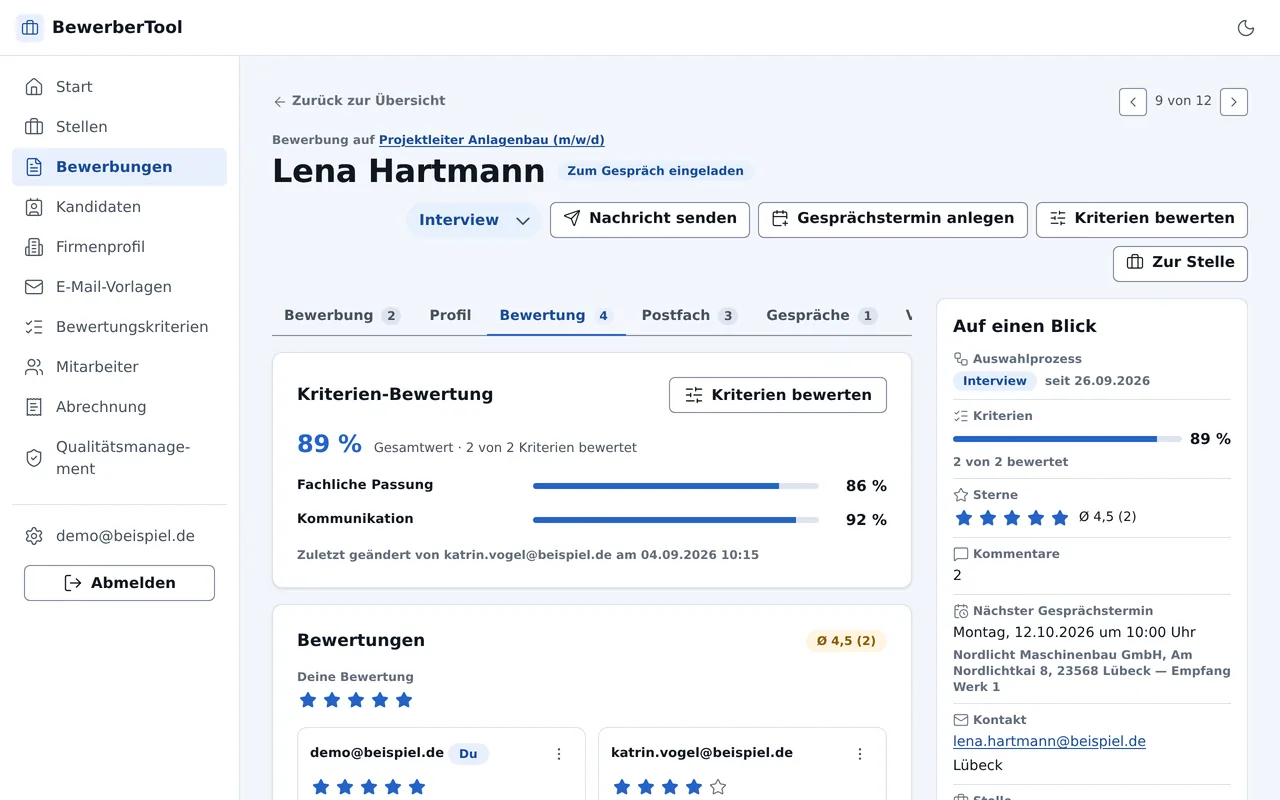
Task: Set your rating to the first star
Action: (308, 700)
